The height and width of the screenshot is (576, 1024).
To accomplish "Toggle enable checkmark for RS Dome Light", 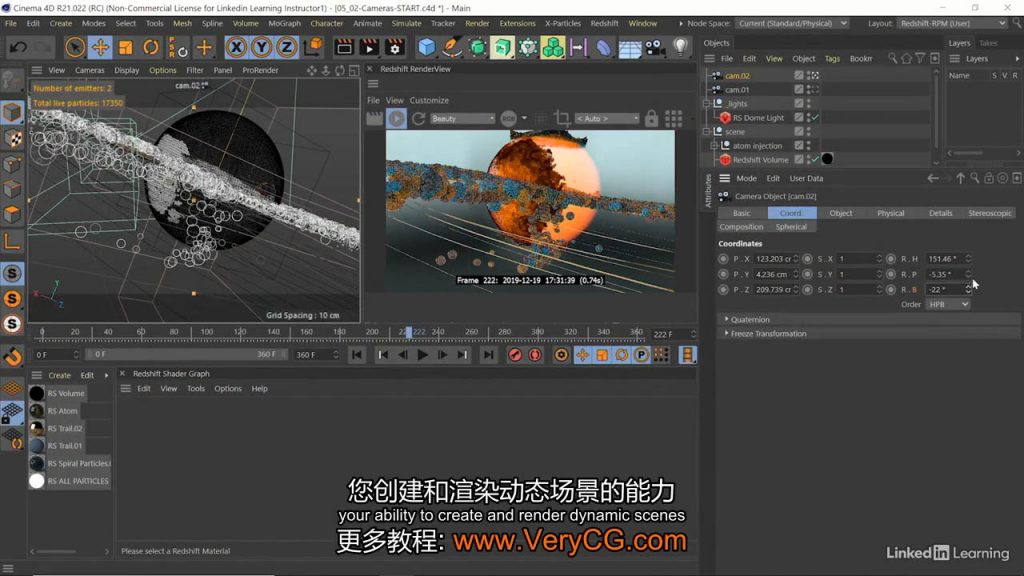I will (815, 118).
